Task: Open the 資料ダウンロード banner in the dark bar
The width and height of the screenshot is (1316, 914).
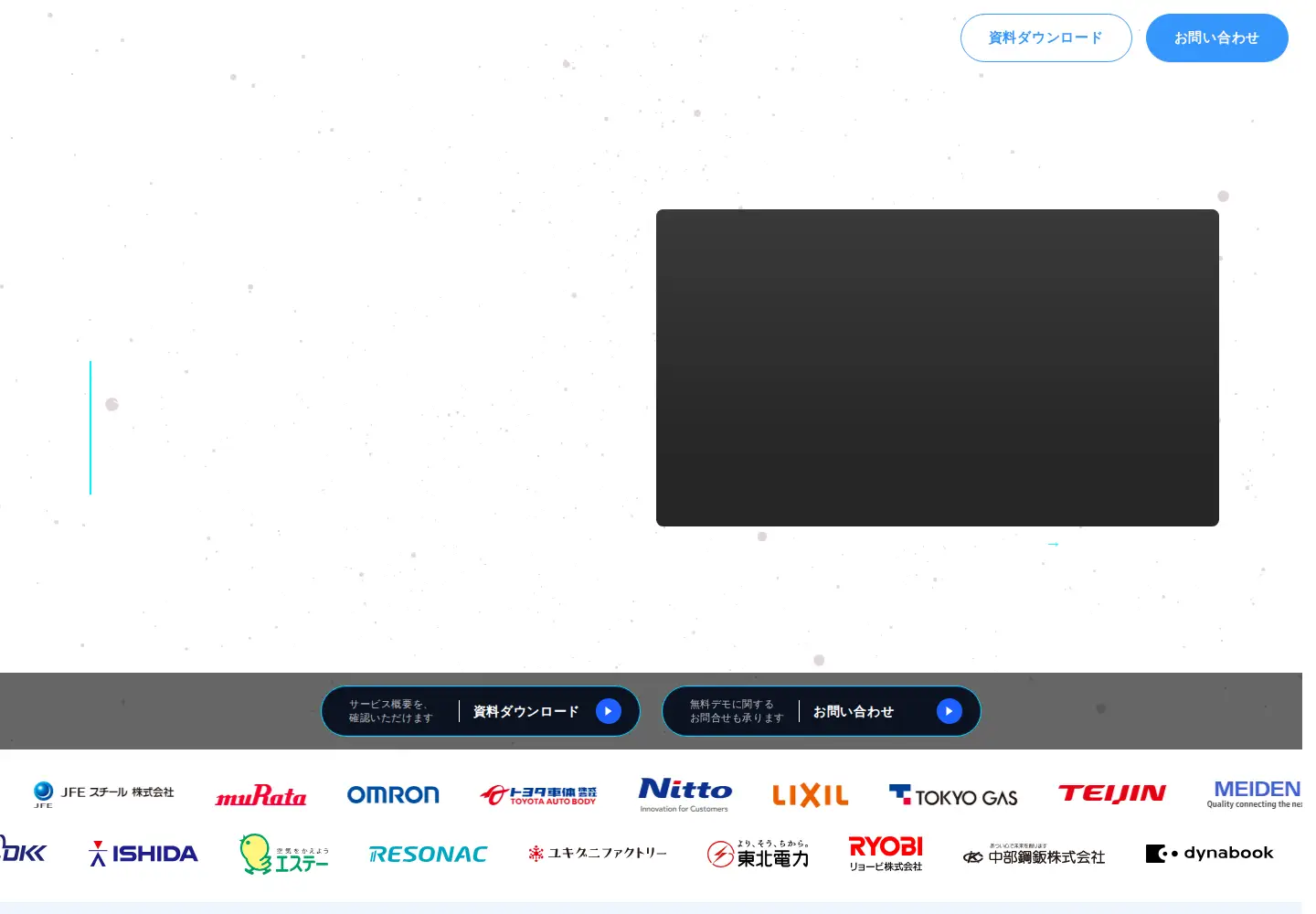Action: (481, 711)
